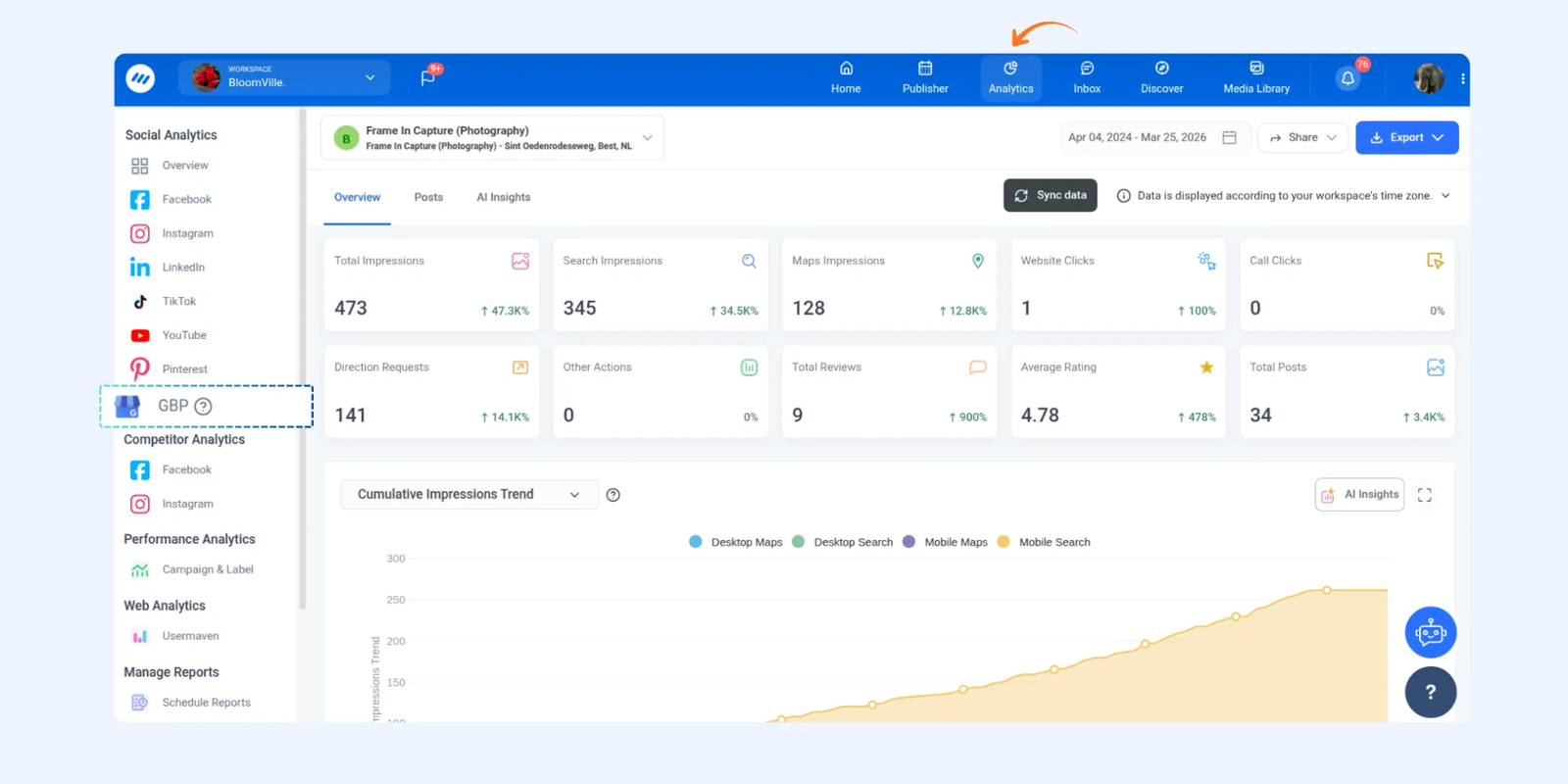Click the Sync data button
1568x784 pixels.
click(x=1050, y=196)
